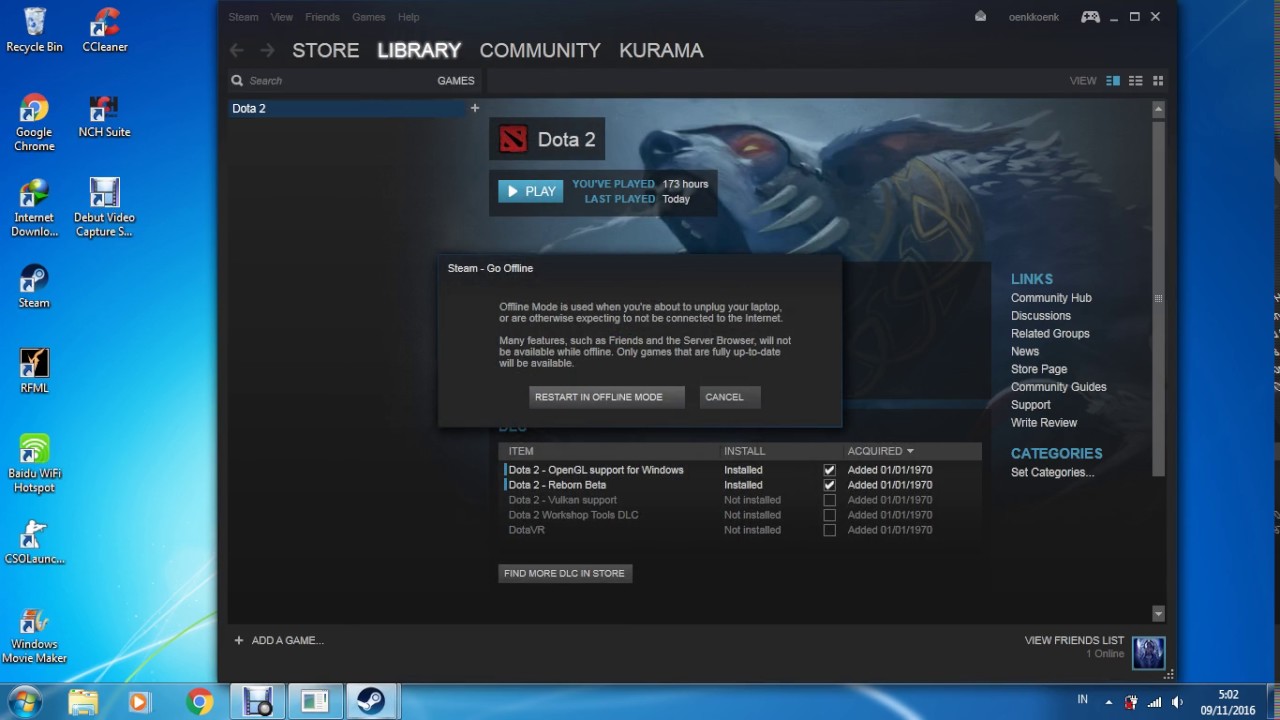
Task: Focus the library search field
Action: (x=330, y=81)
